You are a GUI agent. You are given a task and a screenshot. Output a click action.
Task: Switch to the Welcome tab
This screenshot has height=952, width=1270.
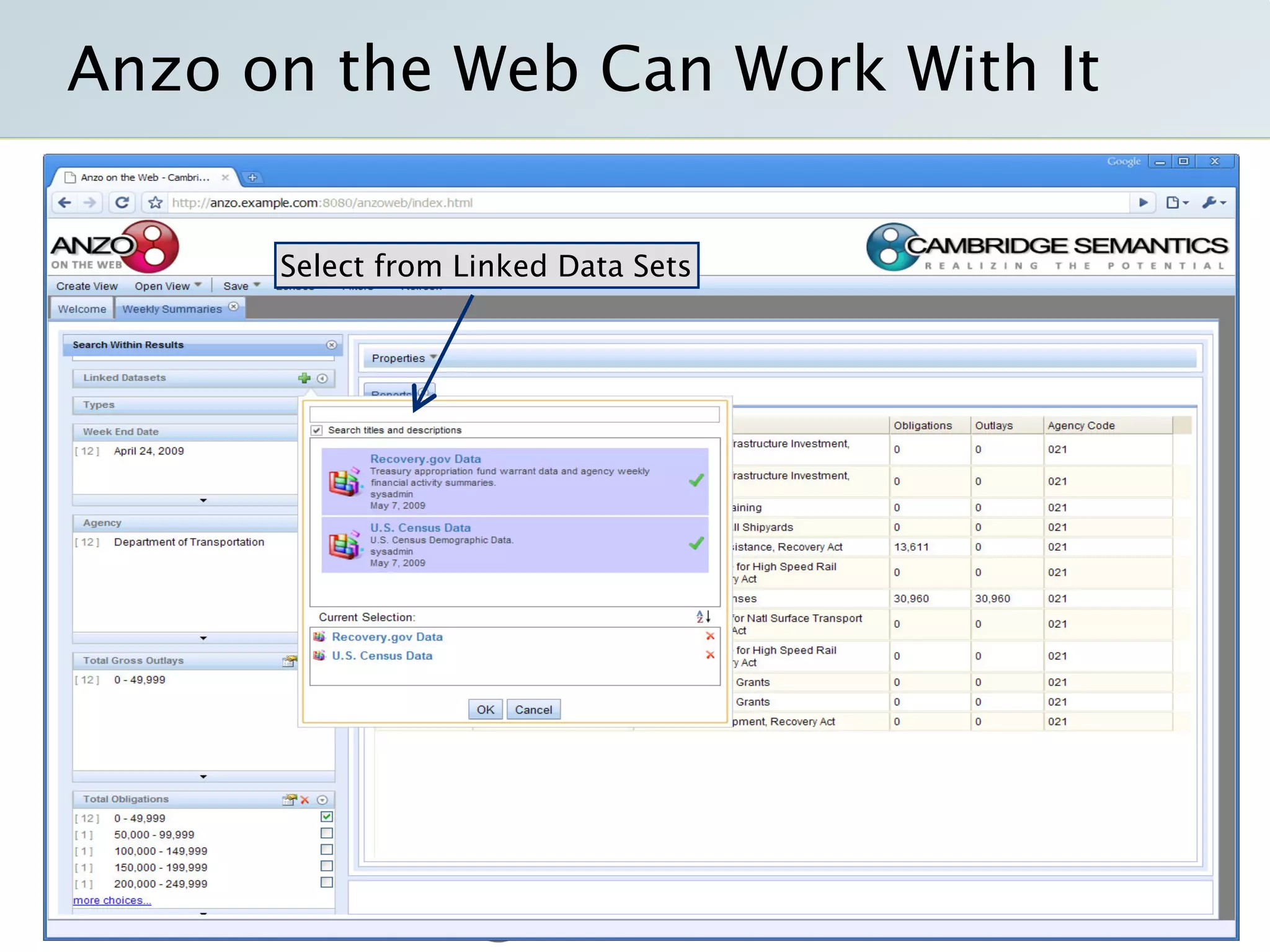(82, 309)
